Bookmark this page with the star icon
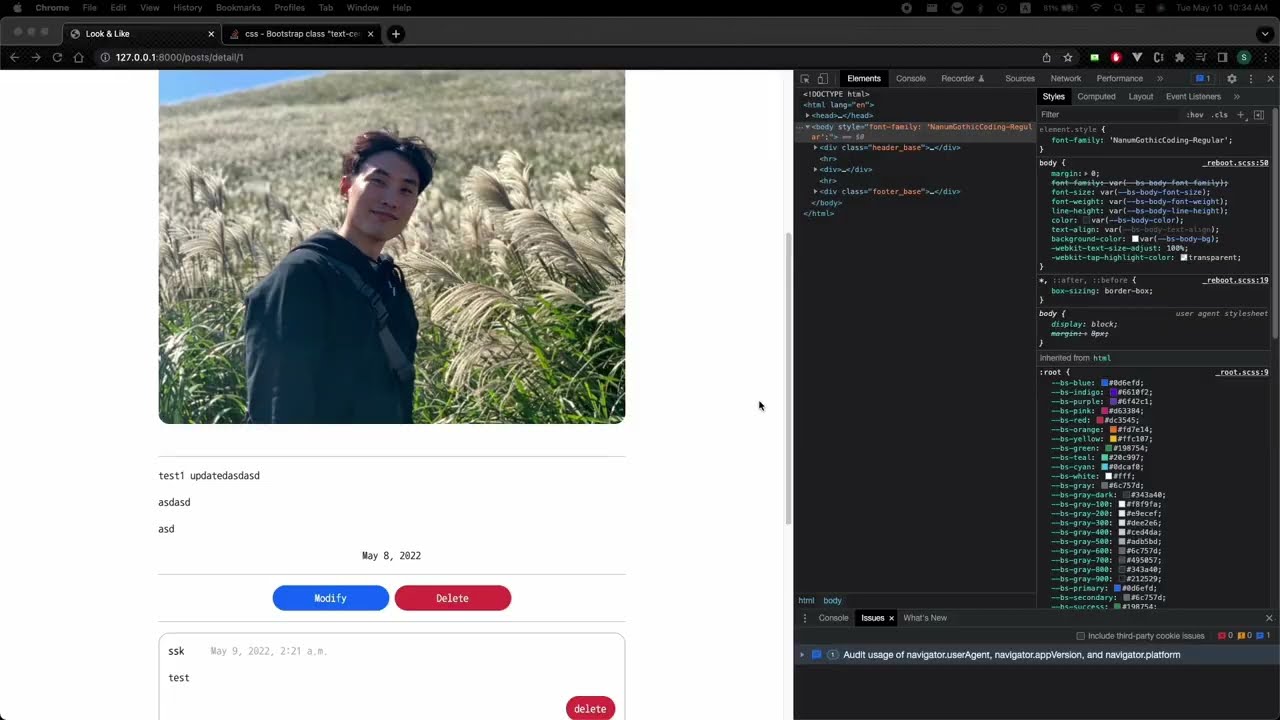 pyautogui.click(x=1068, y=57)
